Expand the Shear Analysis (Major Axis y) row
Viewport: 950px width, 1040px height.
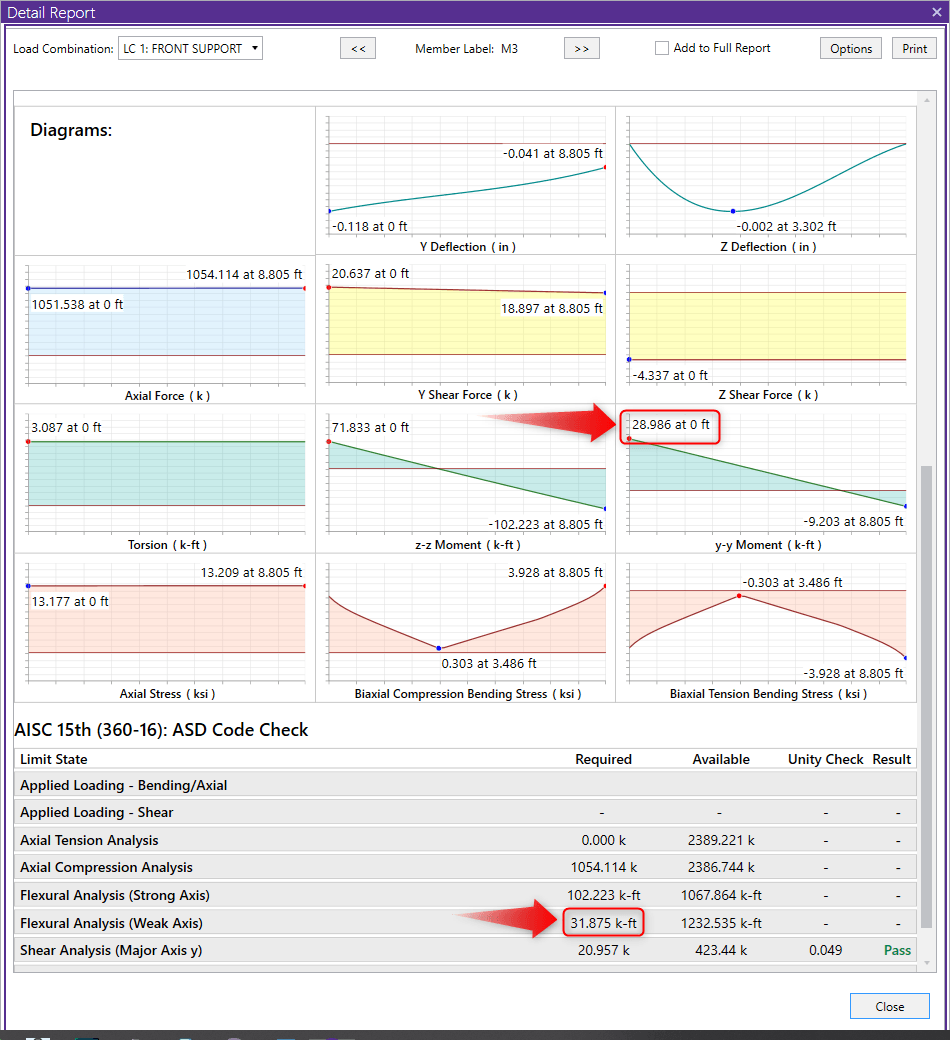click(110, 950)
